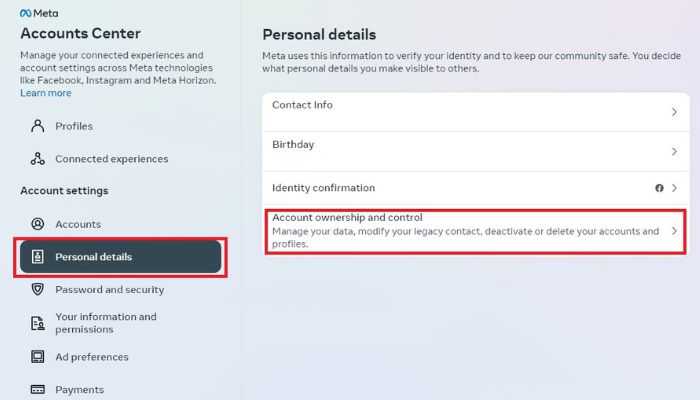Click the Accounts circle icon
The width and height of the screenshot is (700, 400).
38,224
